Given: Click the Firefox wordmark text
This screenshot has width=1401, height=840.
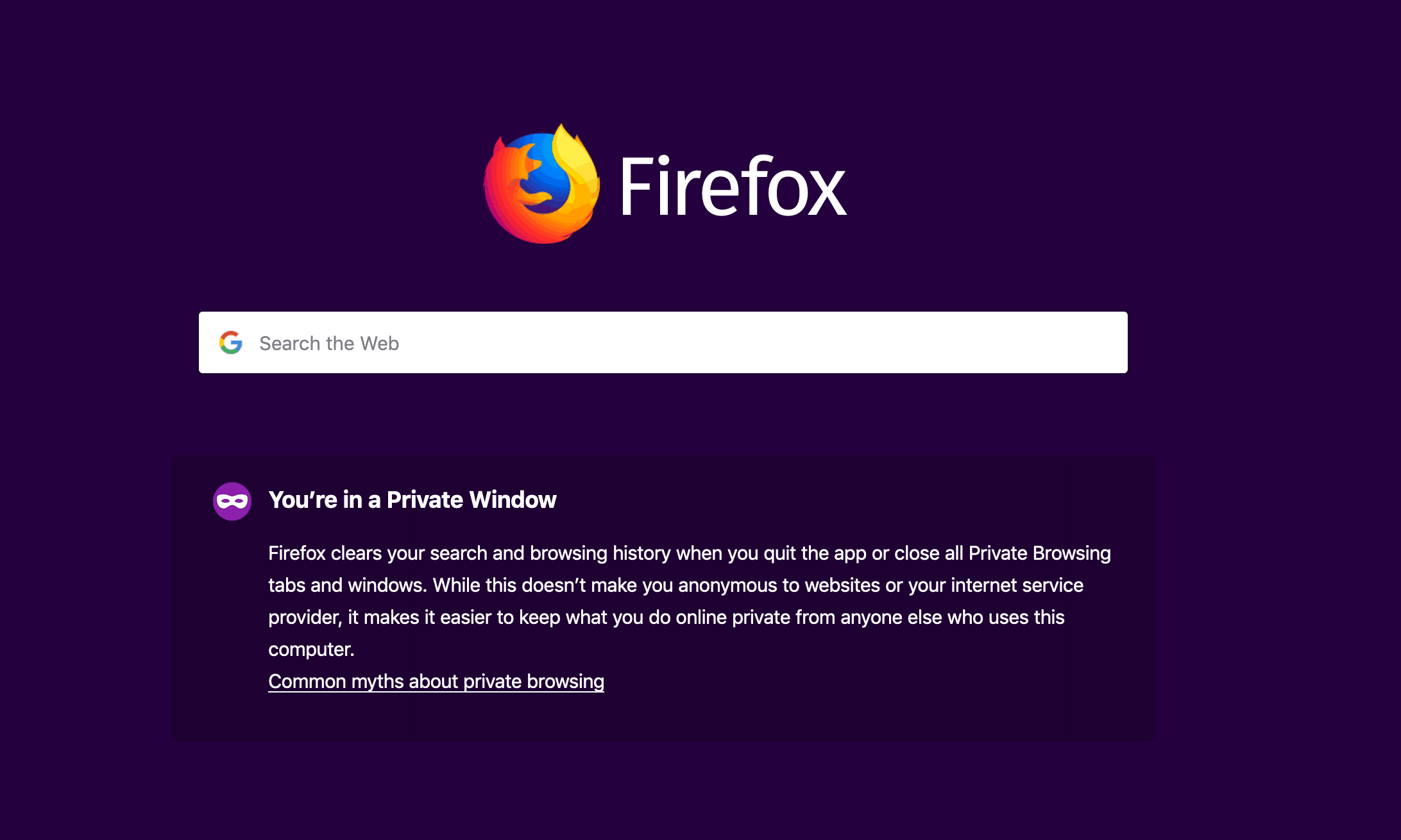Looking at the screenshot, I should tap(733, 187).
